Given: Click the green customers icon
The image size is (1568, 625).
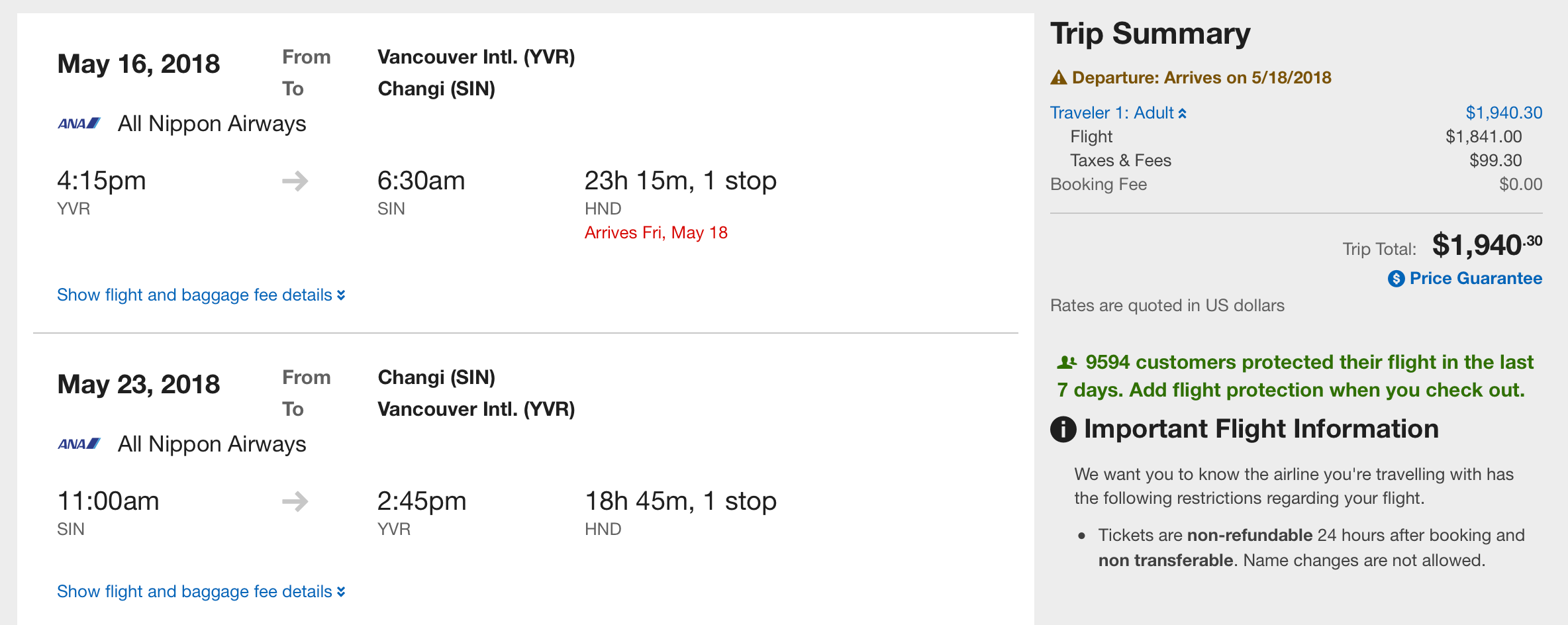Looking at the screenshot, I should 1067,362.
